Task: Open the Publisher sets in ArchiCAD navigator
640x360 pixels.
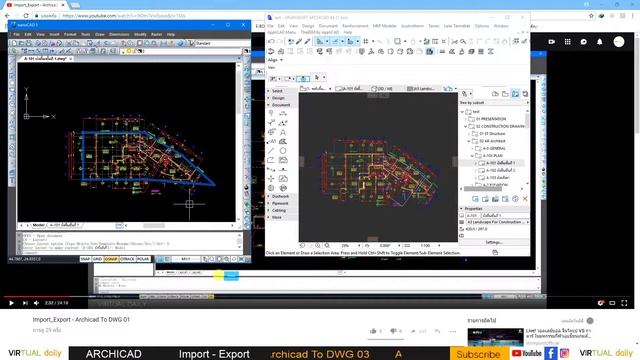Action: click(525, 94)
